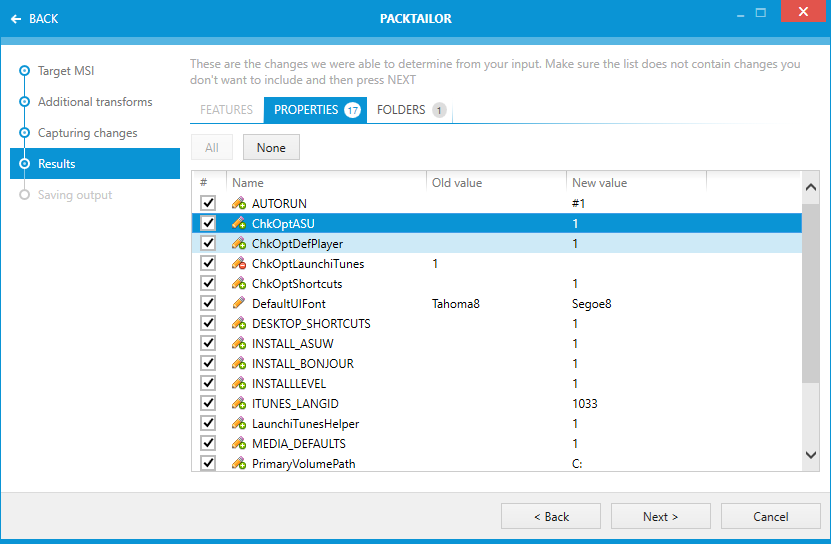This screenshot has height=544, width=831.
Task: Select the Target MSI wizard step
Action: (x=66, y=71)
